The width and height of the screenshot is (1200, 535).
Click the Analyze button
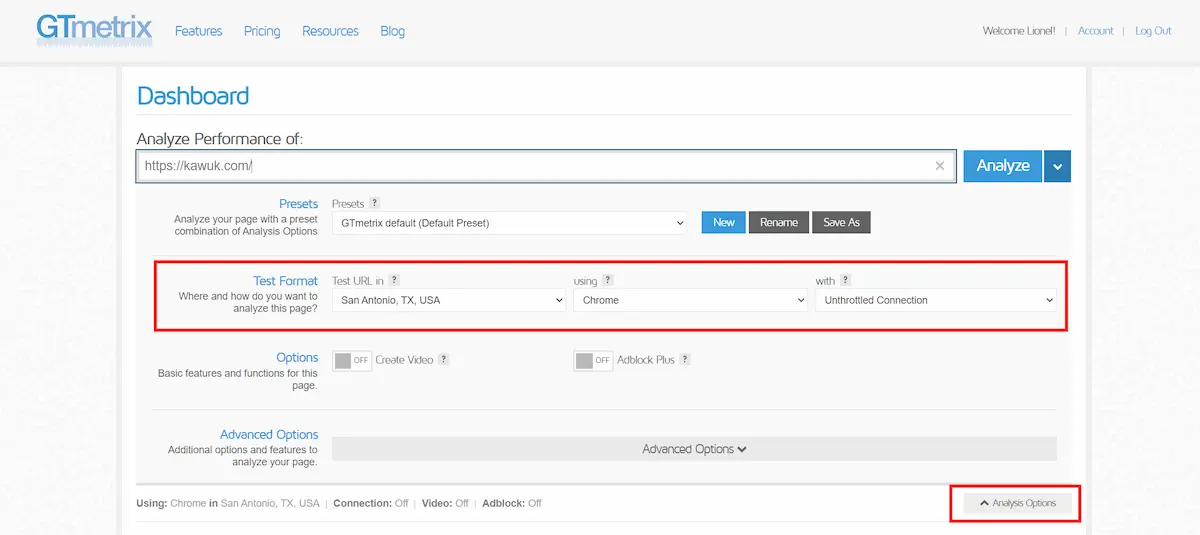(x=1003, y=166)
